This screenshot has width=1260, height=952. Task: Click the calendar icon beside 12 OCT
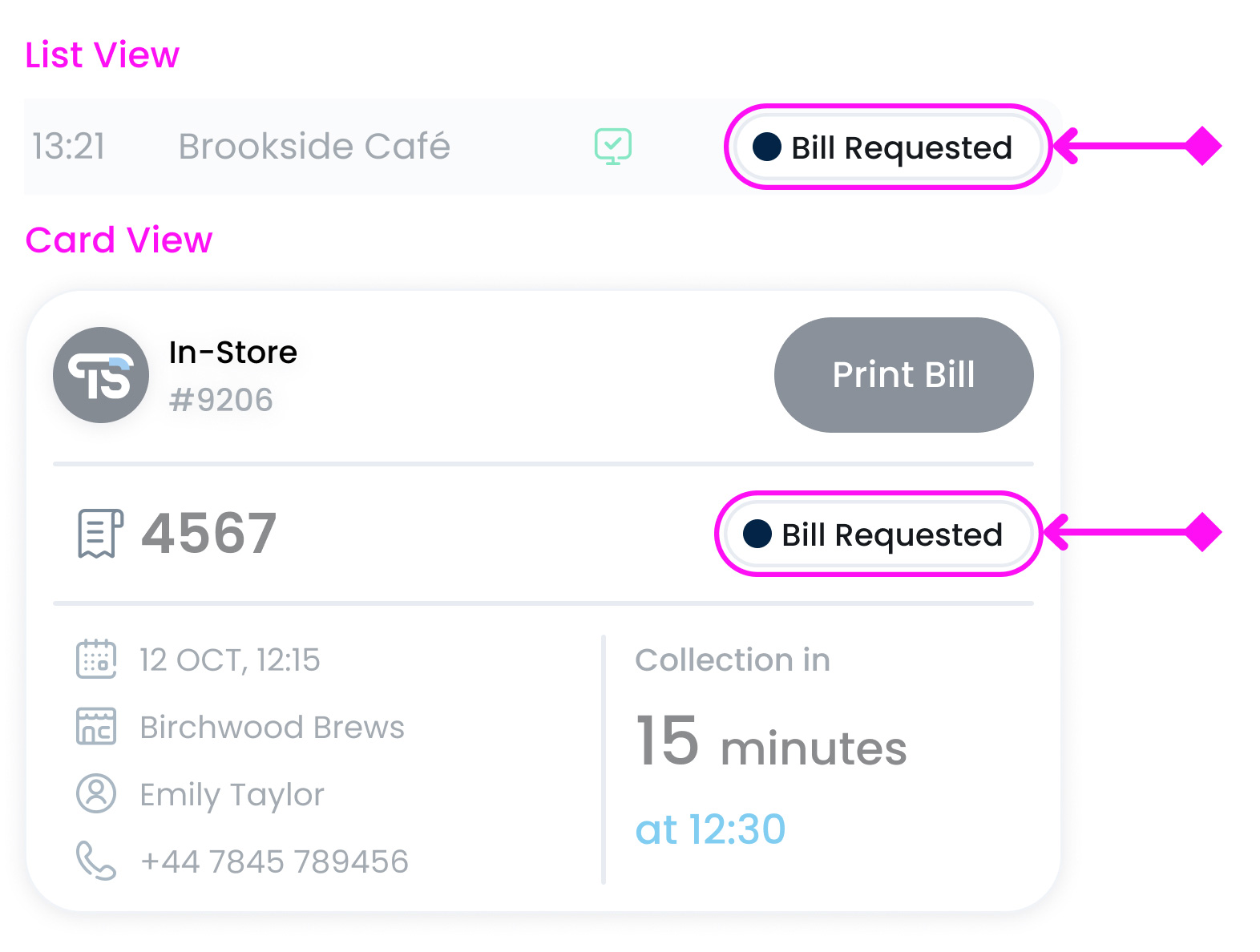pos(95,659)
